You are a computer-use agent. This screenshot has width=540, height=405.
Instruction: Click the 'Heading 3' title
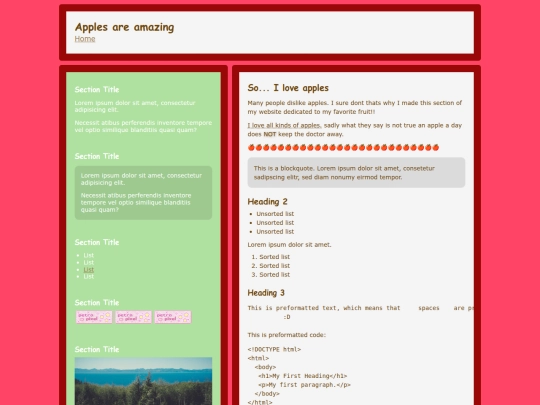266,293
